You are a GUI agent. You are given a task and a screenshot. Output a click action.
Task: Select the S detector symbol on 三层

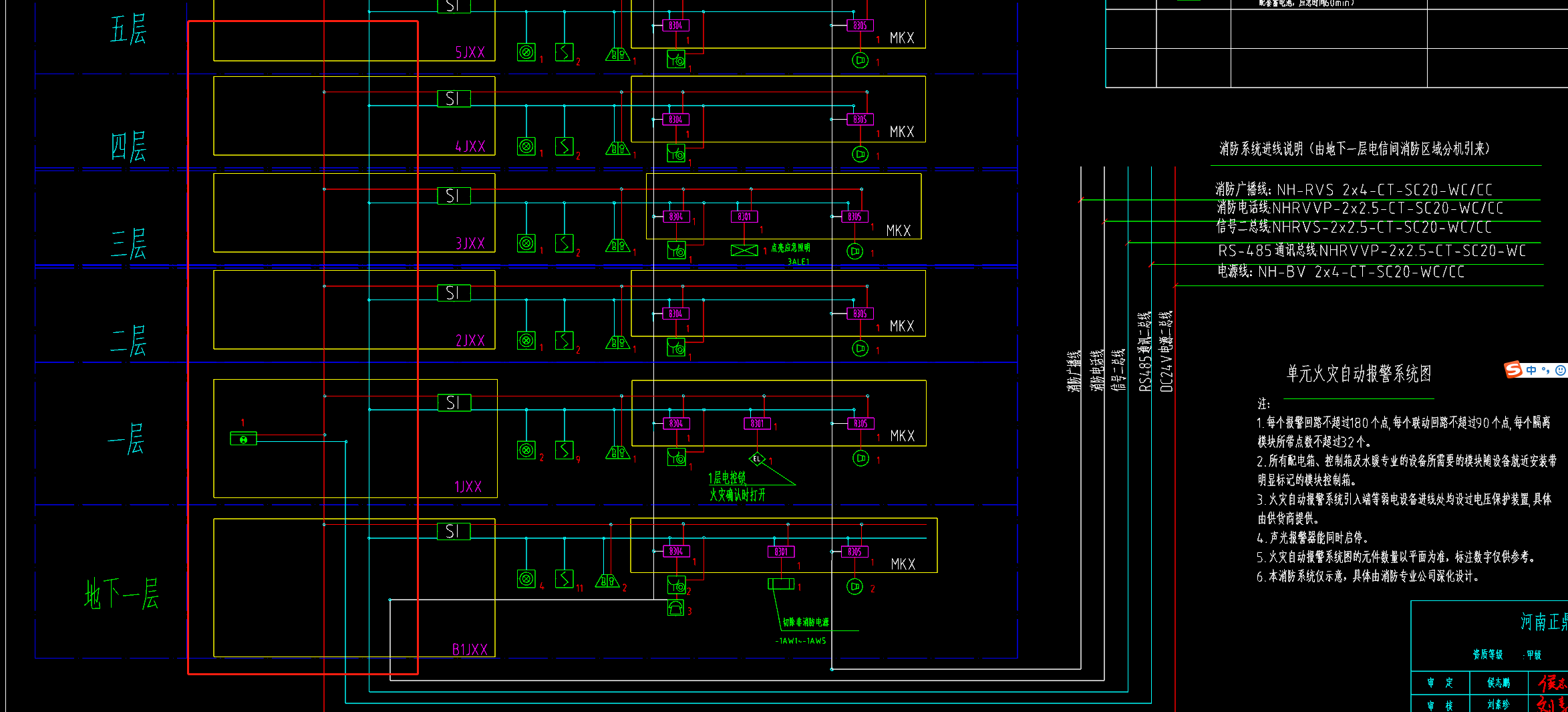point(565,243)
